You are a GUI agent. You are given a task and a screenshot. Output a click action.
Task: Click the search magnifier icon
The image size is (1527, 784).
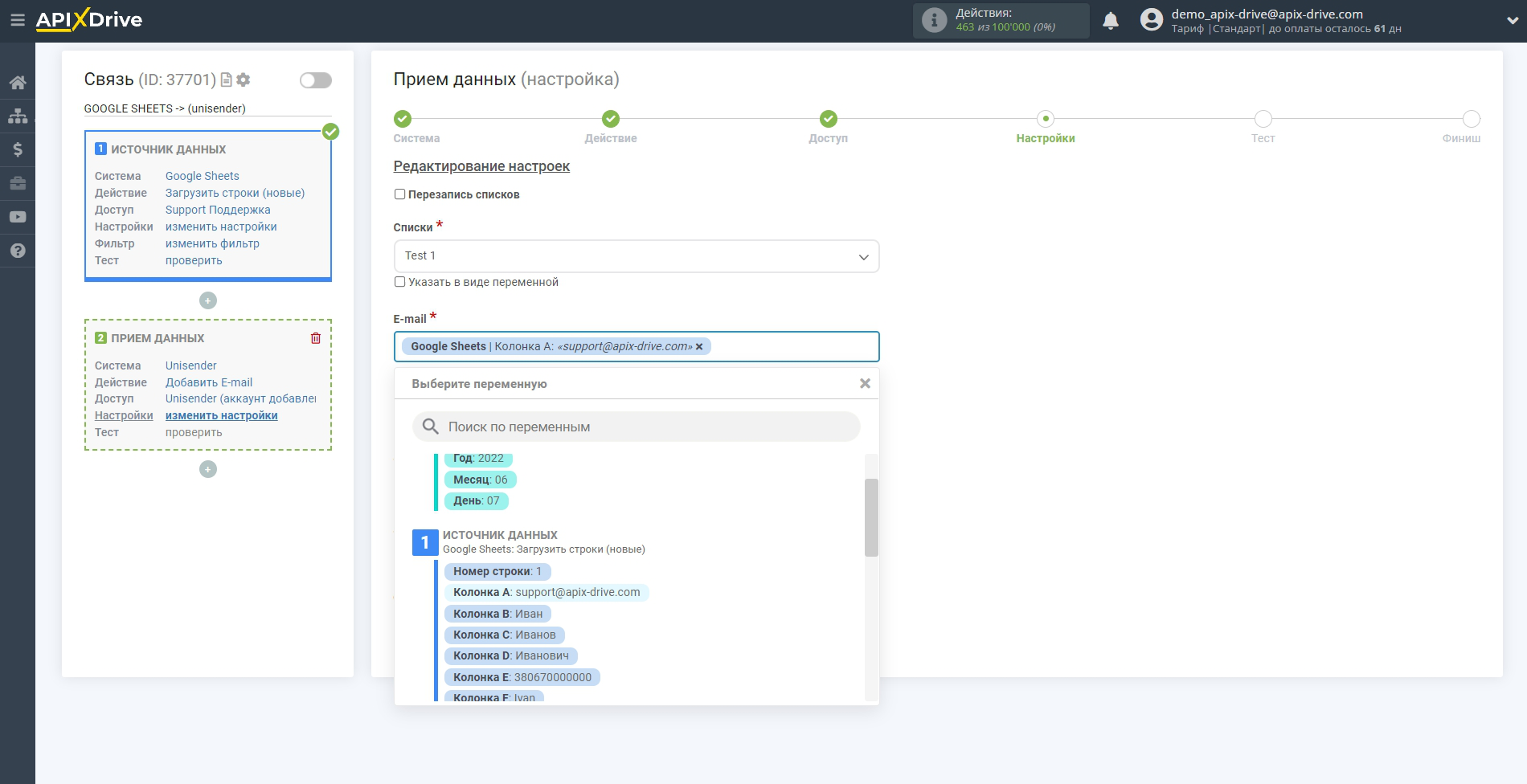tap(431, 427)
